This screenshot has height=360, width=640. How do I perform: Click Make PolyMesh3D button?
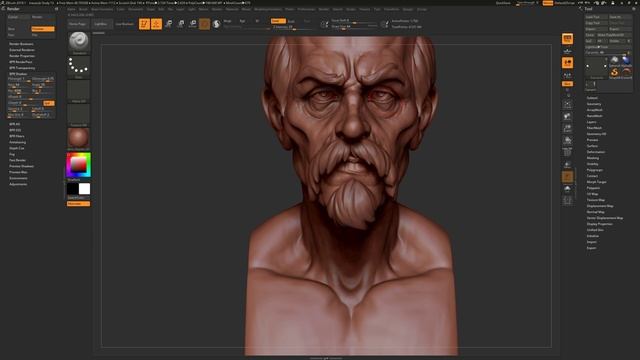(x=614, y=35)
